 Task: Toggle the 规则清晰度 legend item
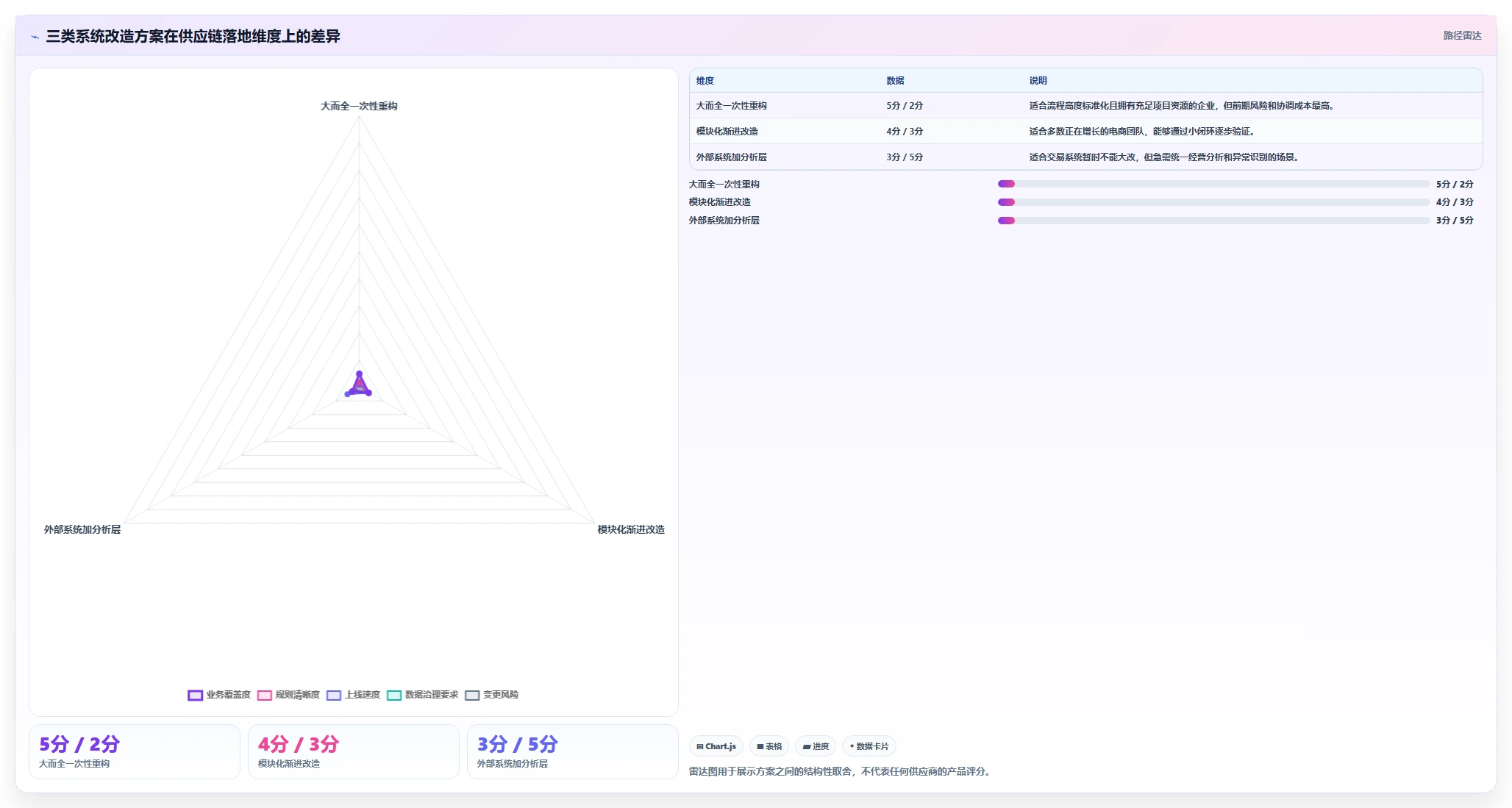pos(288,695)
